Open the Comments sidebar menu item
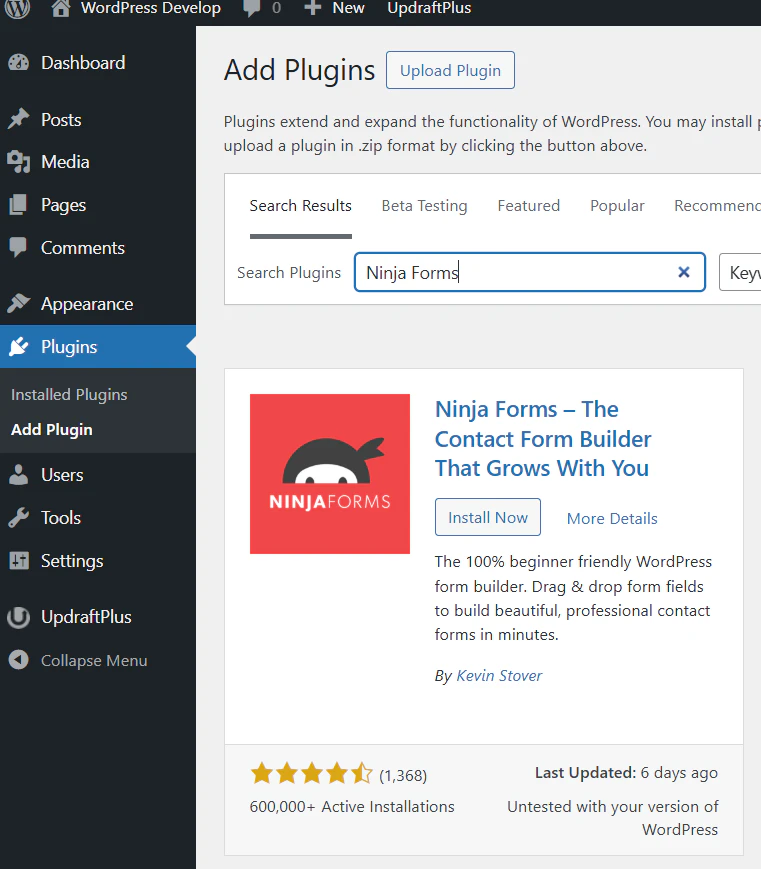Viewport: 761px width, 869px height. 83,248
